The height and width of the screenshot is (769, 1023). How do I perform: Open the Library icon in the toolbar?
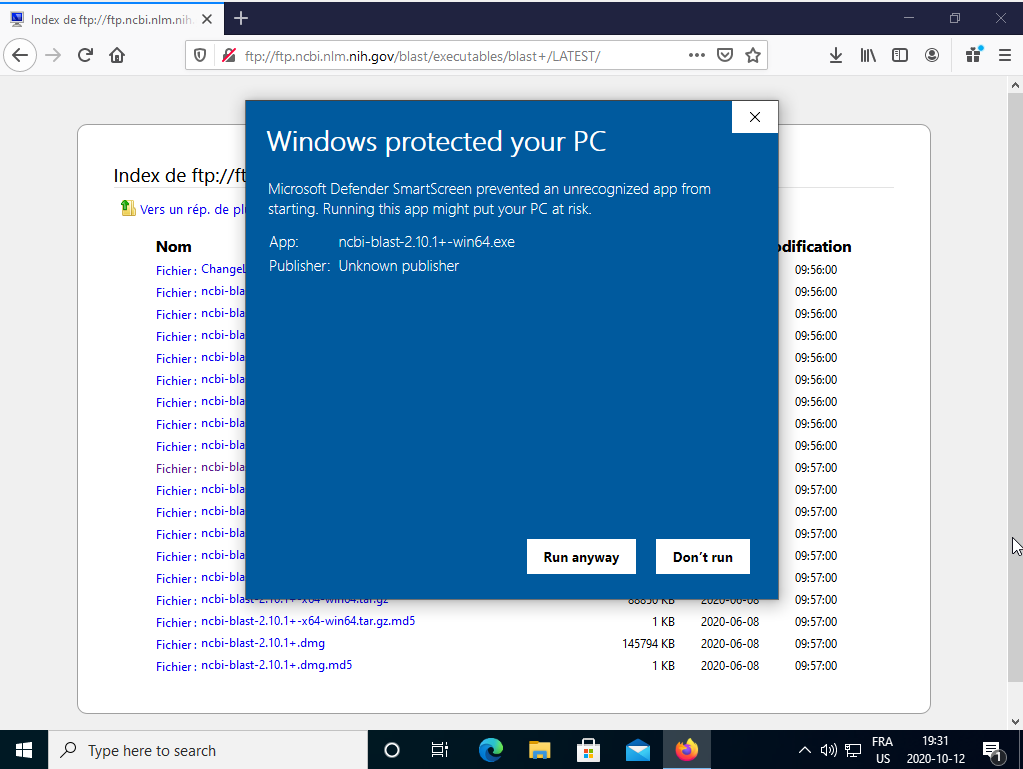(x=868, y=55)
